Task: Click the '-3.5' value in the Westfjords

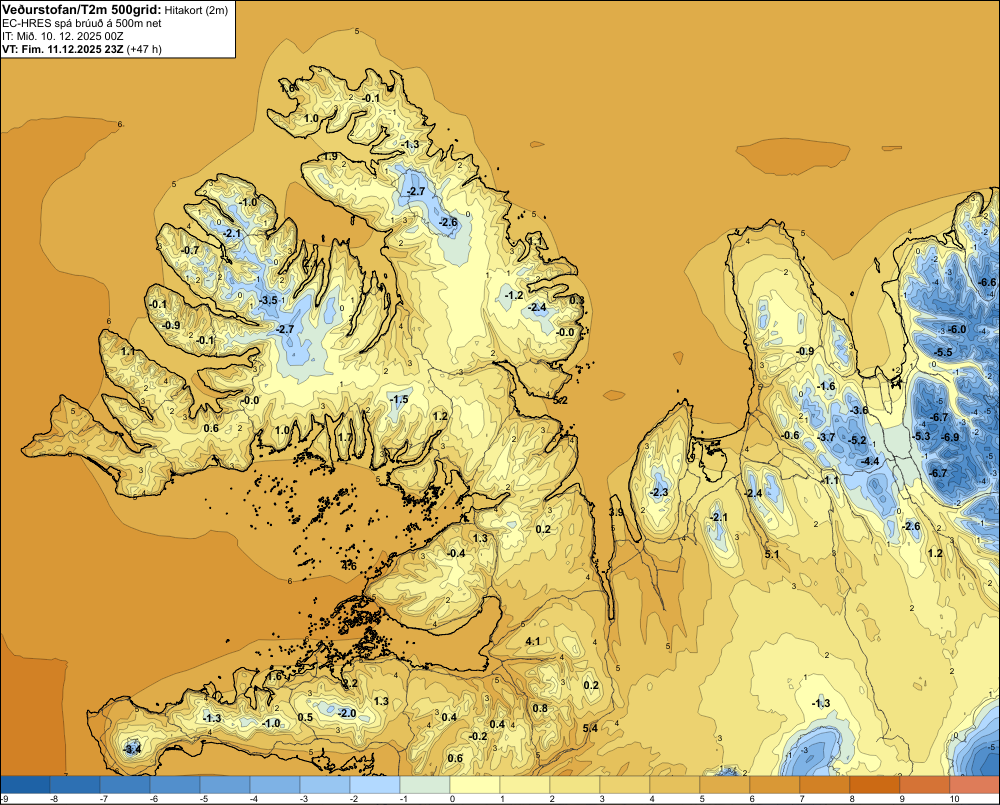Action: pos(269,300)
